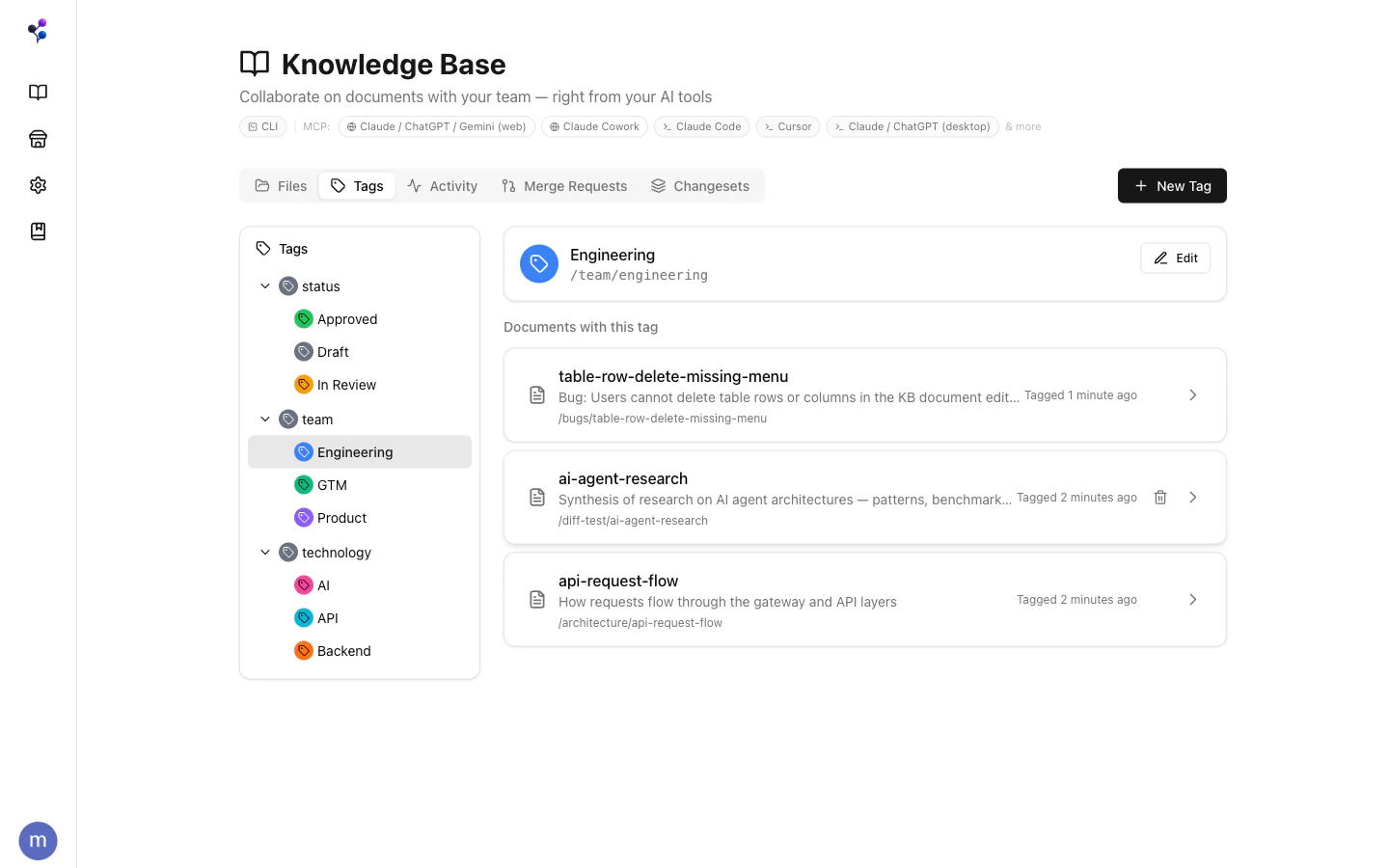This screenshot has height=868, width=1389.
Task: Open the Knowledge Base sidebar book icon
Action: pos(38,93)
